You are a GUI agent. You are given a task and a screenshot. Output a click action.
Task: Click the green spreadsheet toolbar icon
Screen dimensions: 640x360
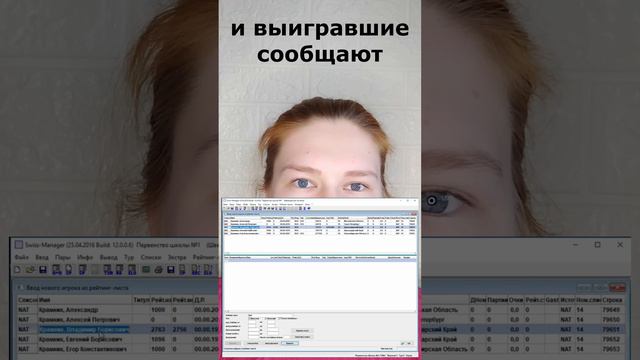point(146,270)
